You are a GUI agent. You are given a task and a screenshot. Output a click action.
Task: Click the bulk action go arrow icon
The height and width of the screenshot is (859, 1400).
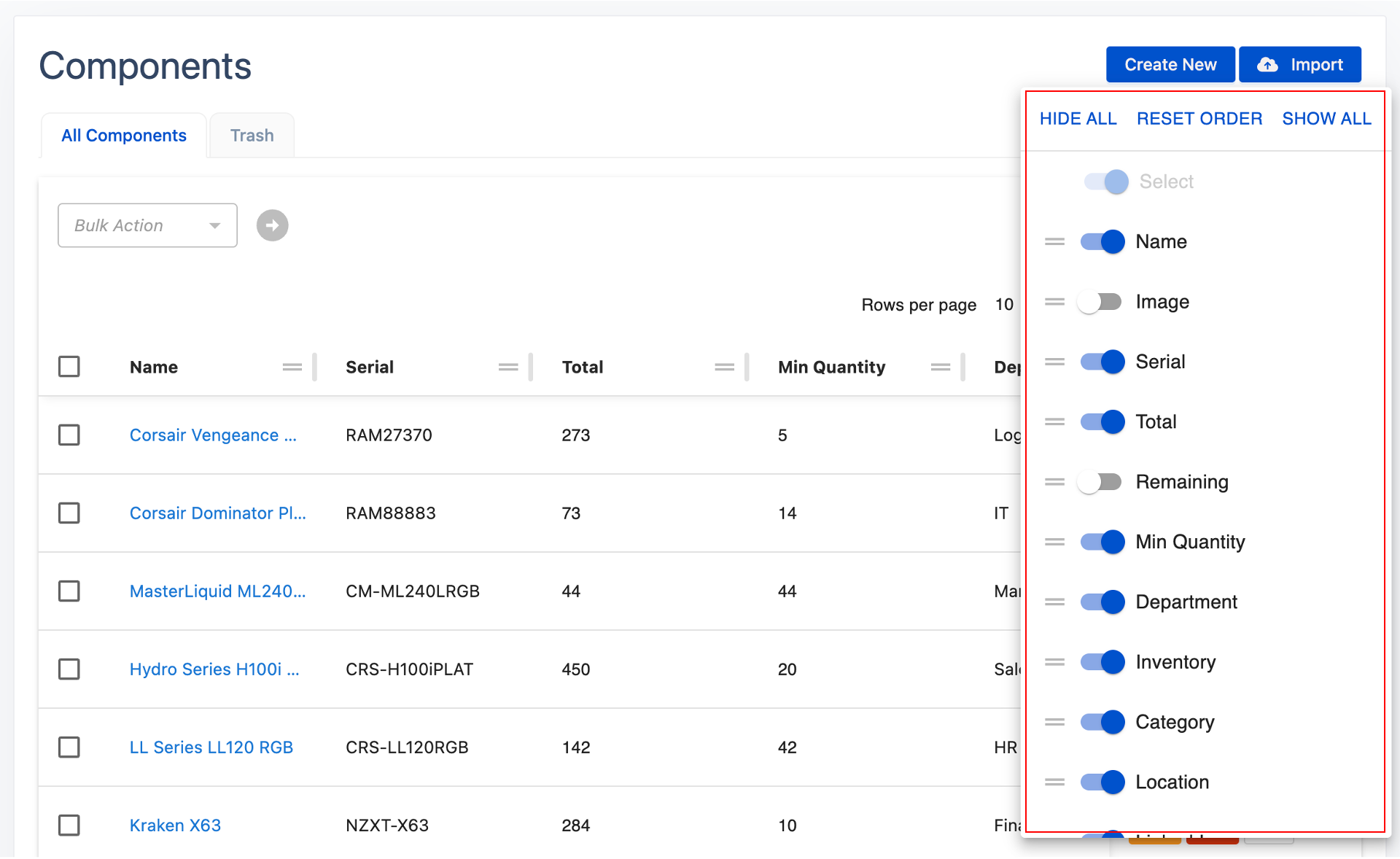(272, 225)
